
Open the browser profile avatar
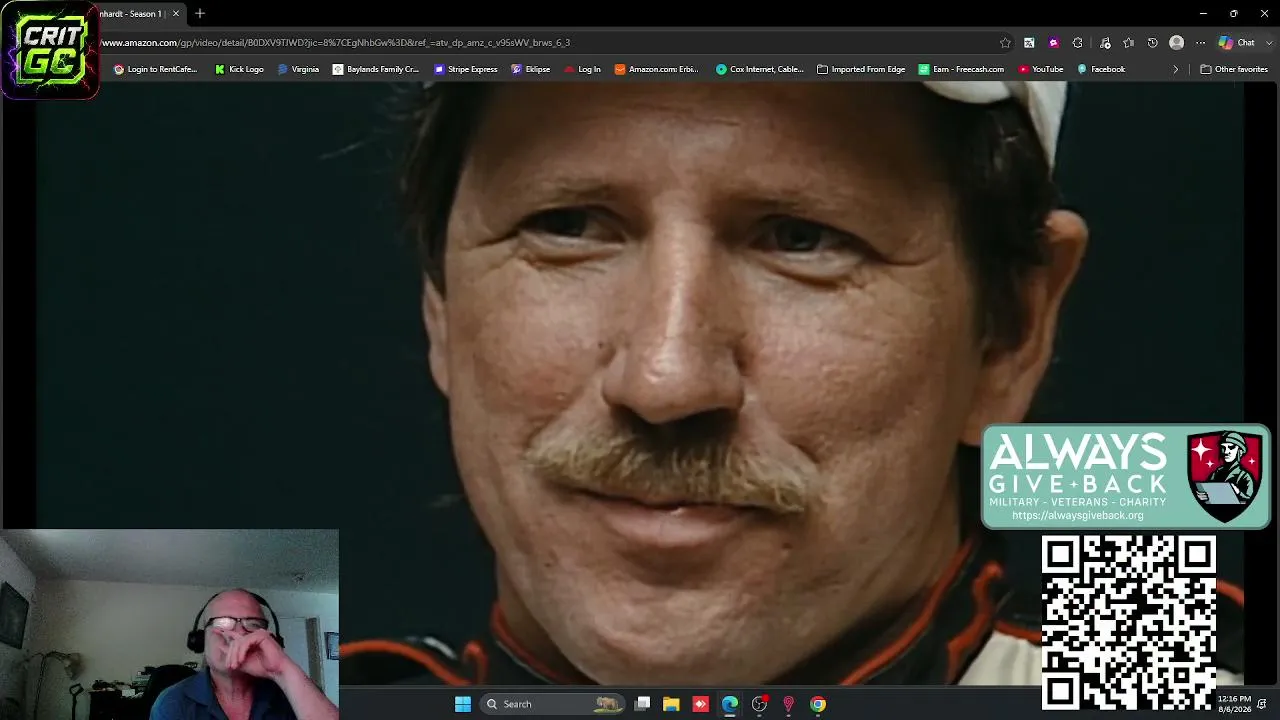click(1177, 43)
